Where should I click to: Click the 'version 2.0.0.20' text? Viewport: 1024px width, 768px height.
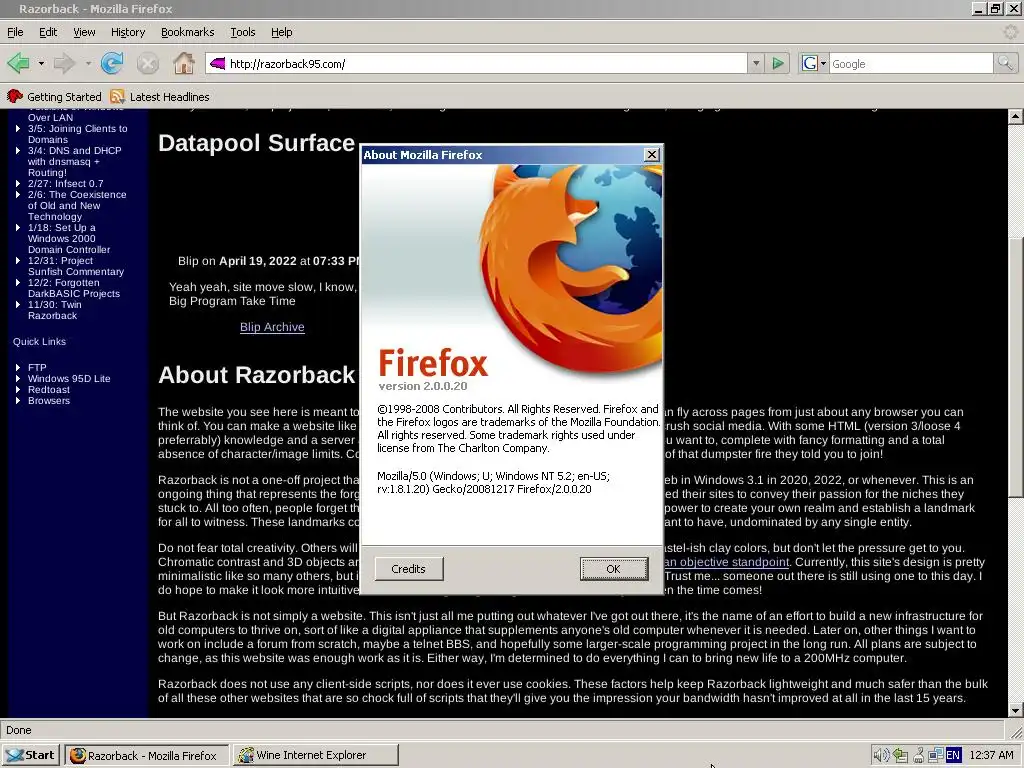point(423,386)
